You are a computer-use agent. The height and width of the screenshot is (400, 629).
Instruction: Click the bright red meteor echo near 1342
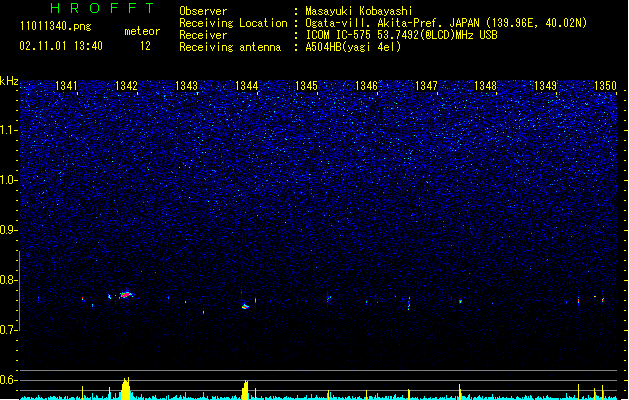[126, 294]
